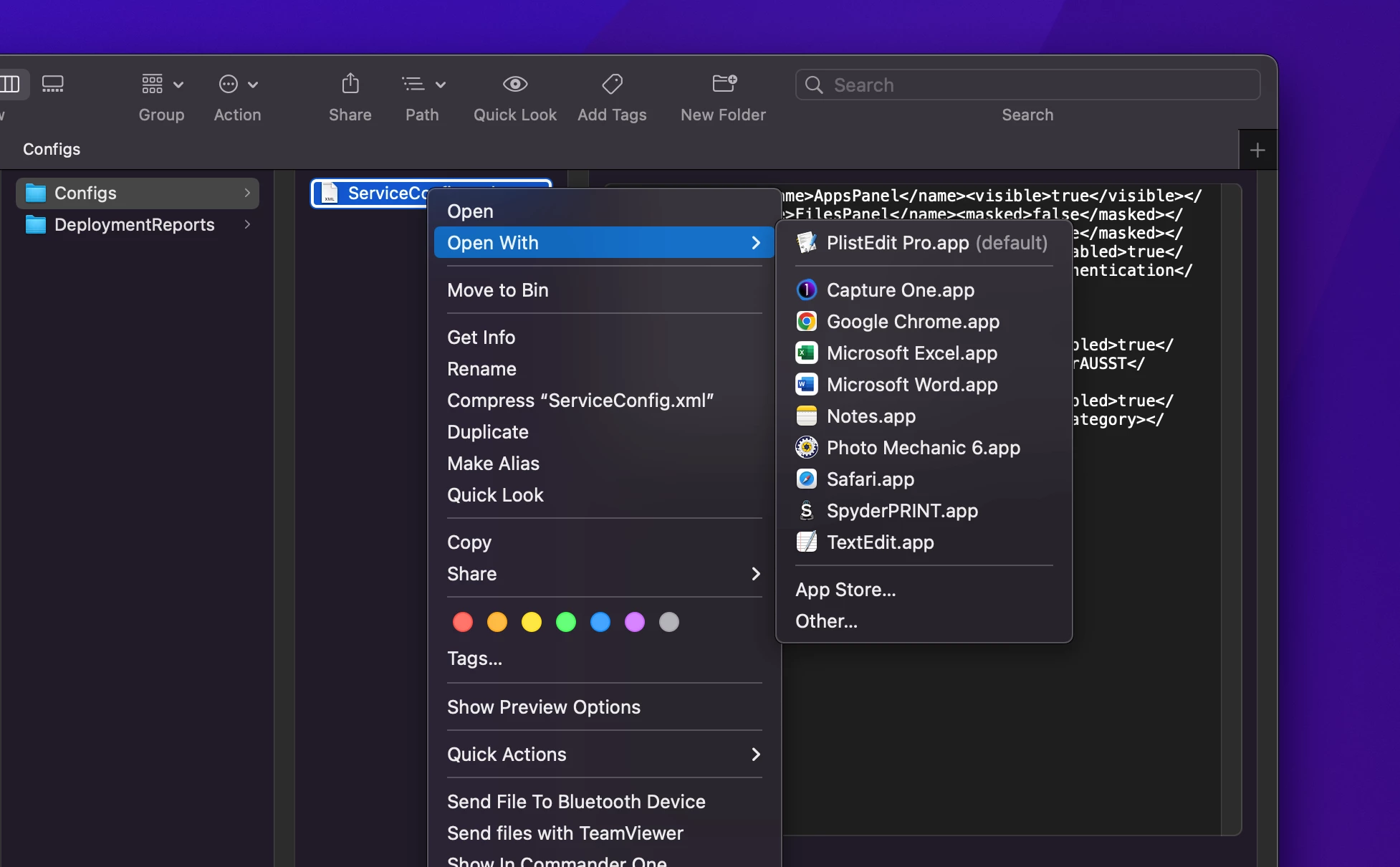The height and width of the screenshot is (867, 1400).
Task: Click Other... in Open With submenu
Action: tap(826, 621)
